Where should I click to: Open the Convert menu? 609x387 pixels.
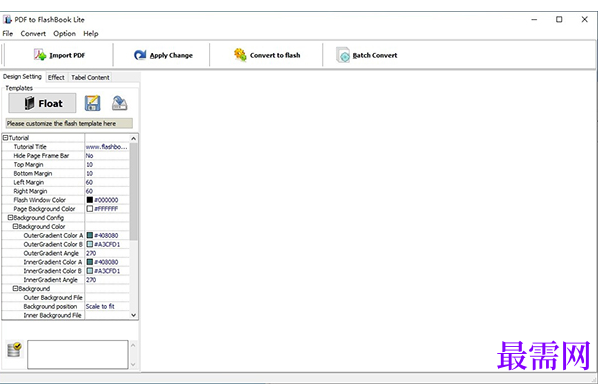click(x=33, y=34)
